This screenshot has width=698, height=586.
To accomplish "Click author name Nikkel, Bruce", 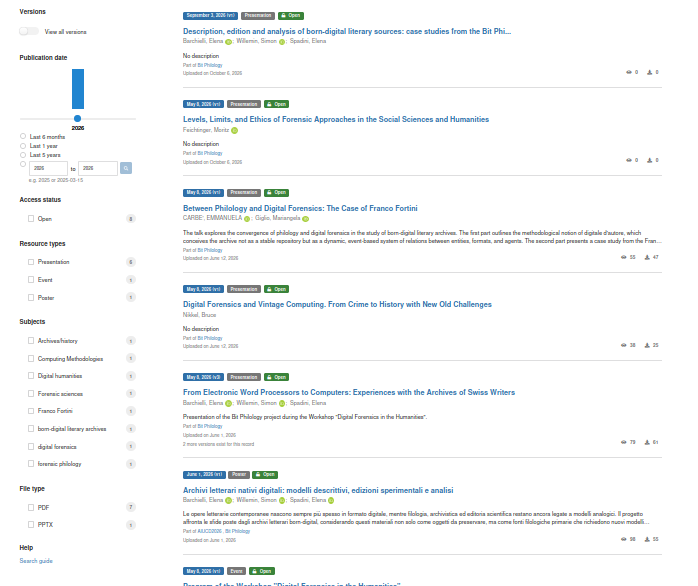I will click(x=199, y=315).
